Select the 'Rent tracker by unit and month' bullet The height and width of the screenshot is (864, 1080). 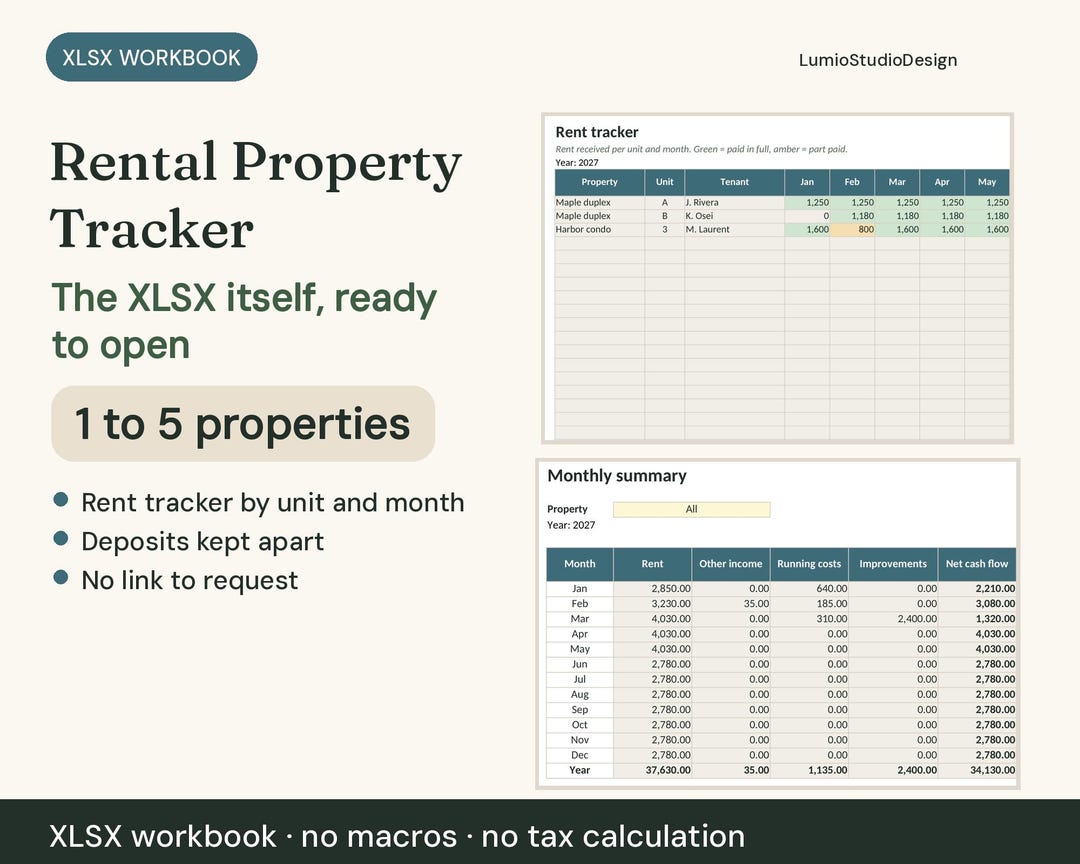click(x=273, y=502)
